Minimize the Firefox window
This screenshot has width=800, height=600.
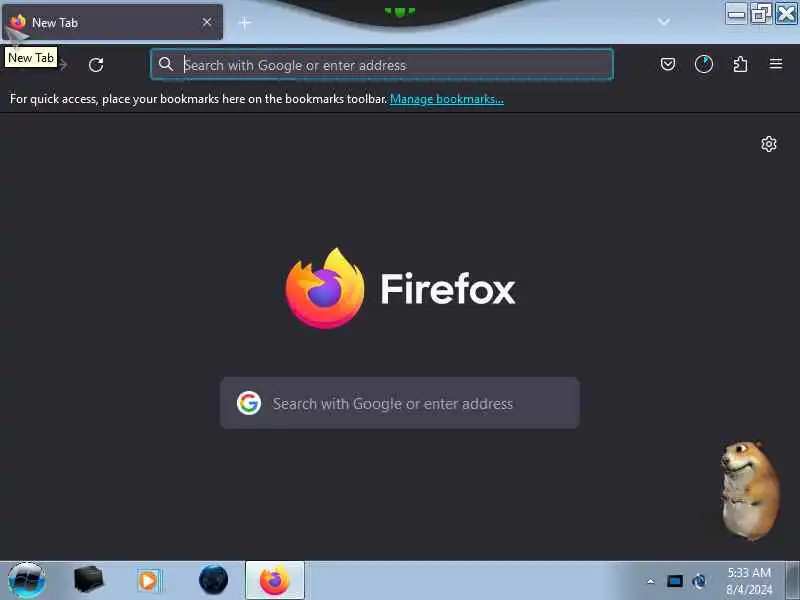pyautogui.click(x=737, y=14)
